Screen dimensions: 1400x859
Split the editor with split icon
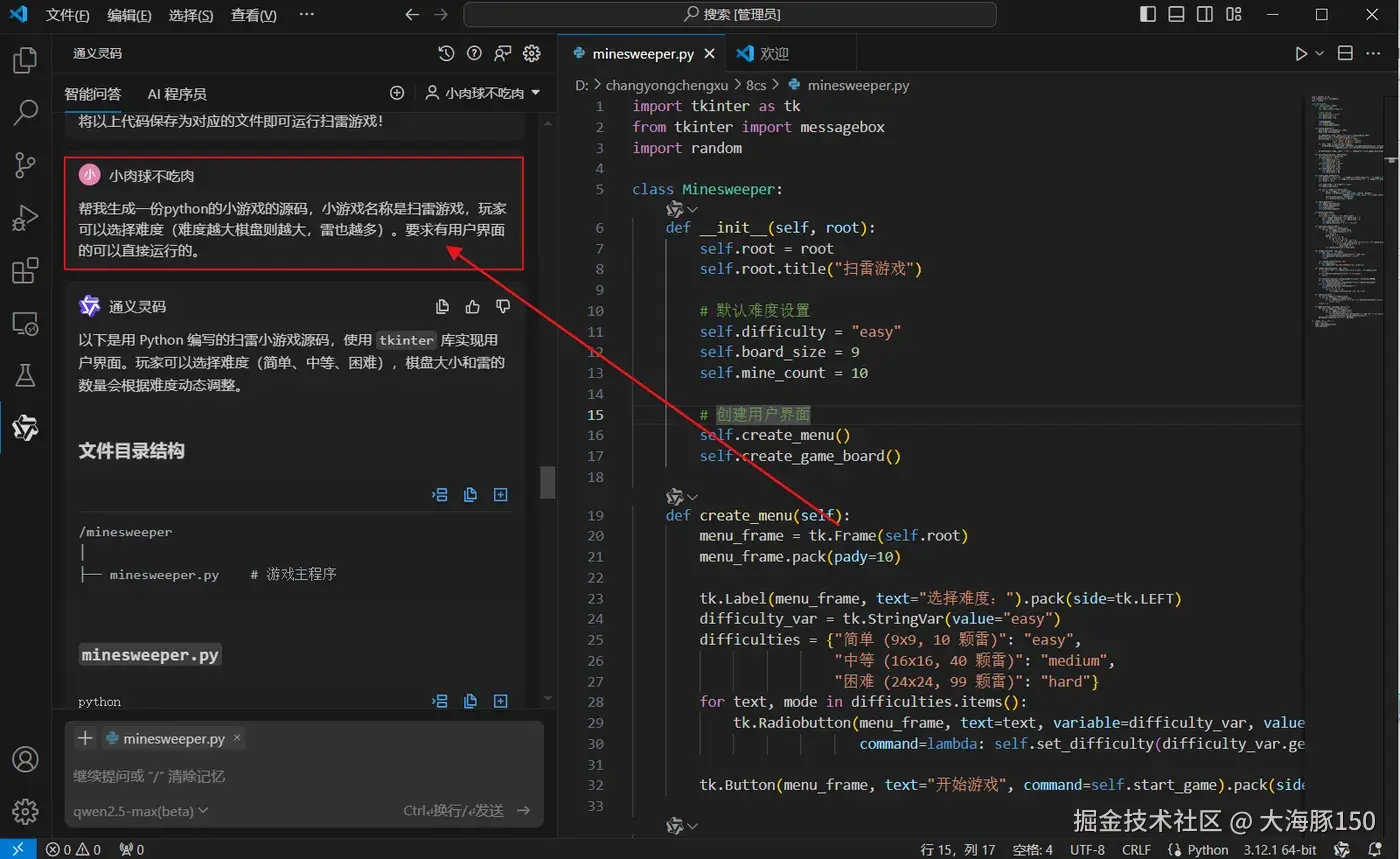[x=1345, y=53]
